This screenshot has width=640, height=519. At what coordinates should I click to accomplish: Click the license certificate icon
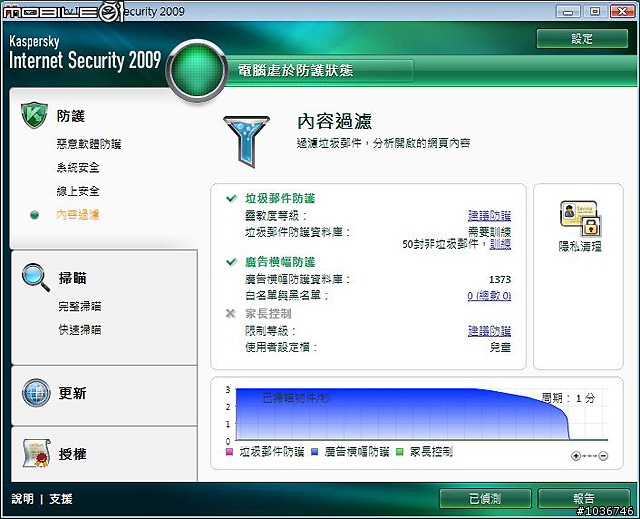(x=36, y=453)
